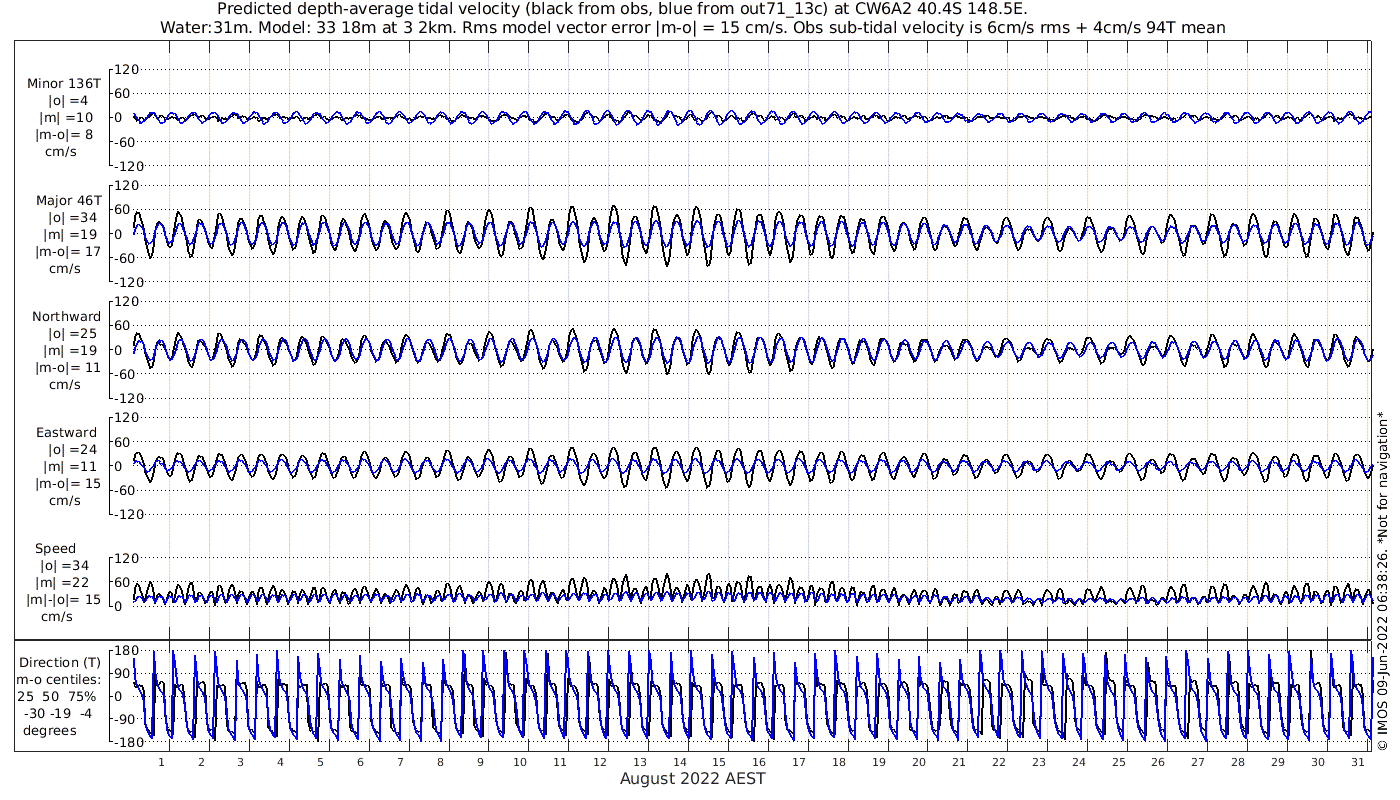
Task: Click the 'Northward' panel label
Action: pyautogui.click(x=66, y=316)
